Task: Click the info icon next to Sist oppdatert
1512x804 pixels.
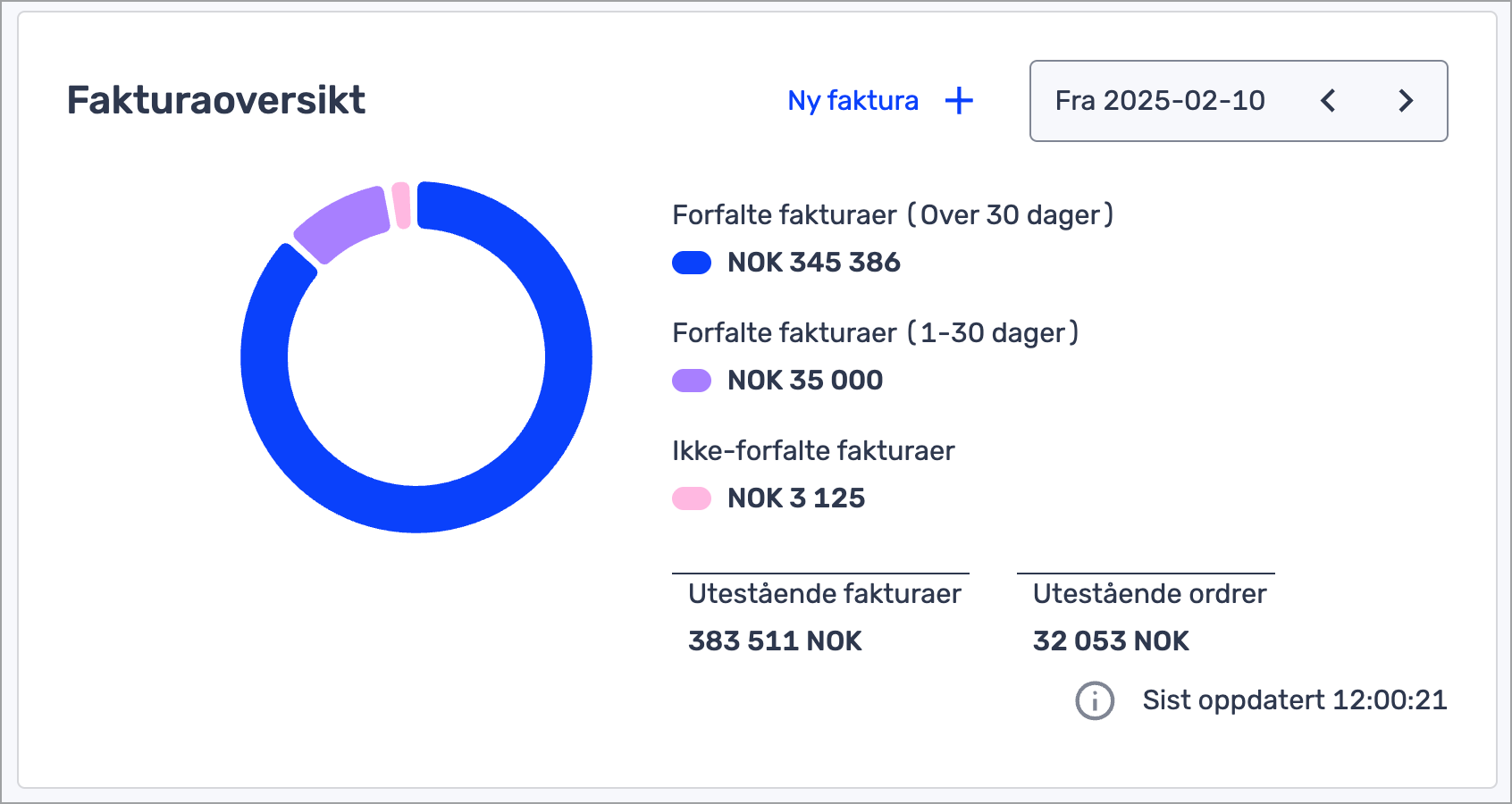Action: 1095,700
